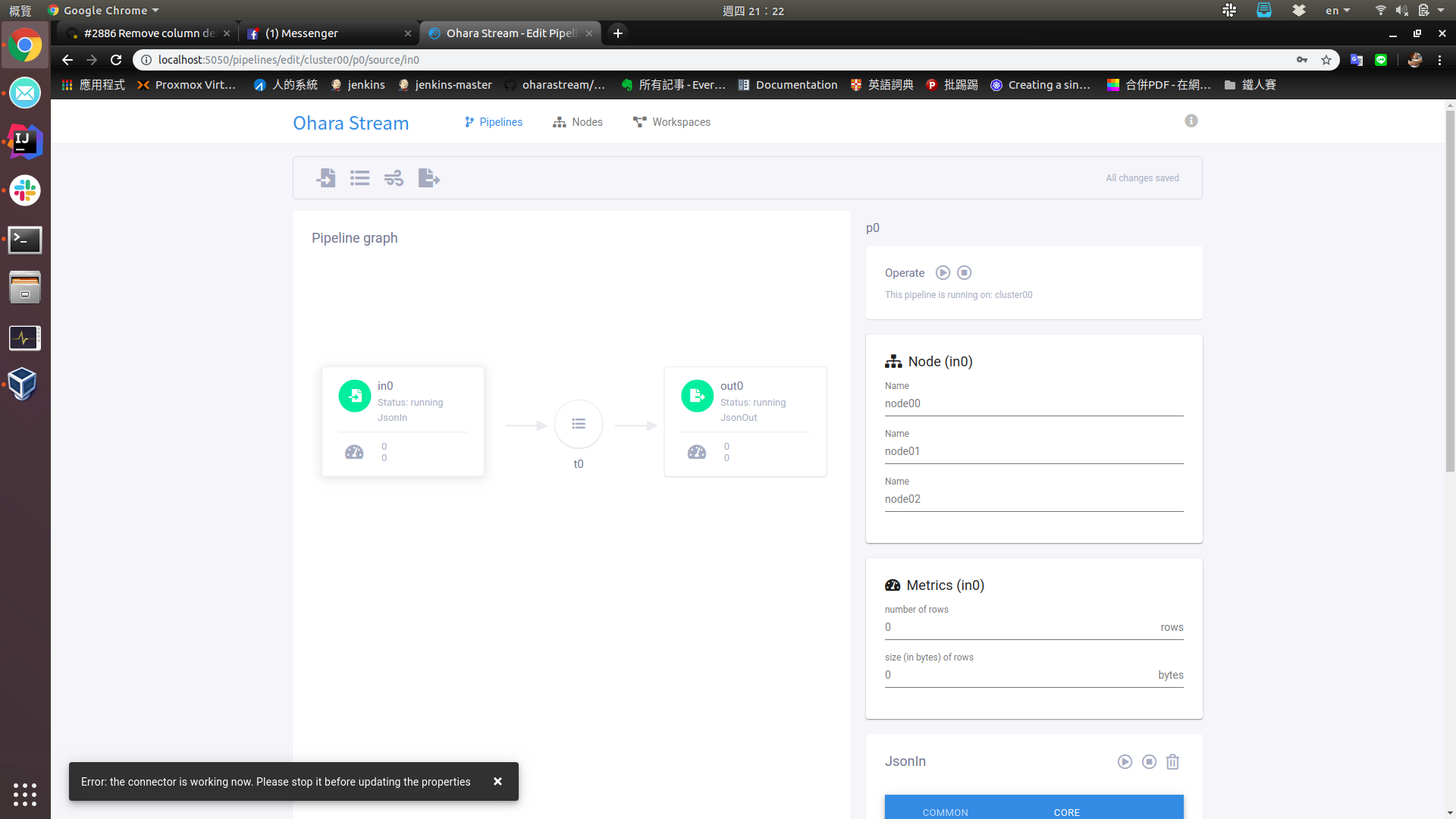This screenshot has width=1456, height=819.
Task: Open the Creating a sin... bookmark
Action: pos(1040,85)
